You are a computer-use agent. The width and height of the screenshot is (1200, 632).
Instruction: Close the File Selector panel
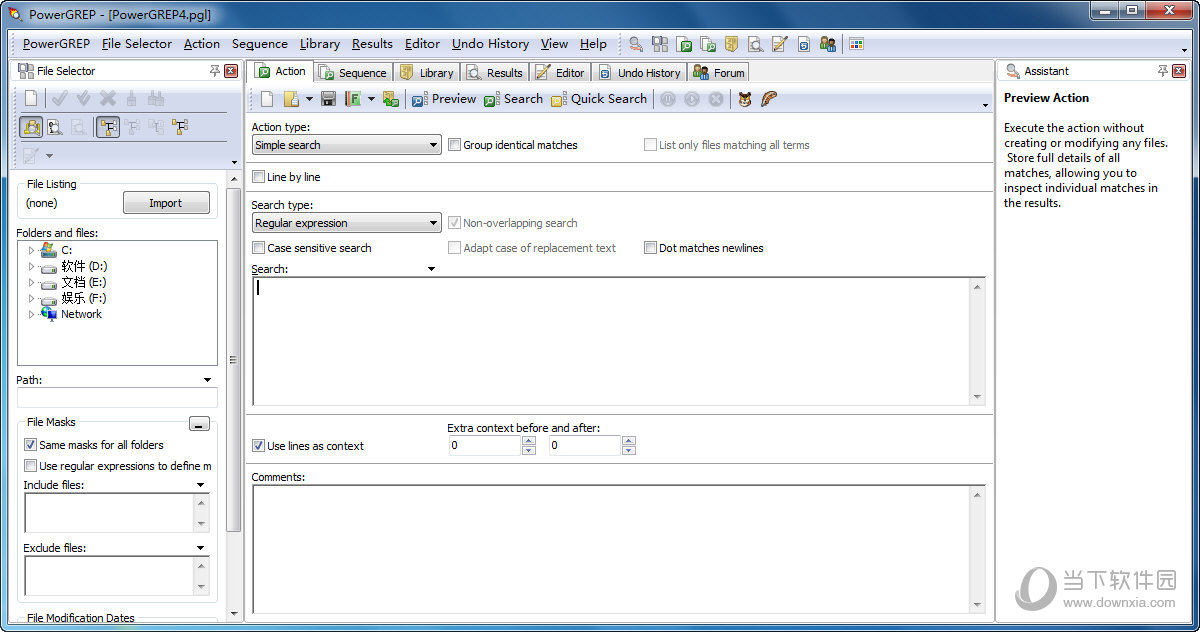(x=231, y=71)
